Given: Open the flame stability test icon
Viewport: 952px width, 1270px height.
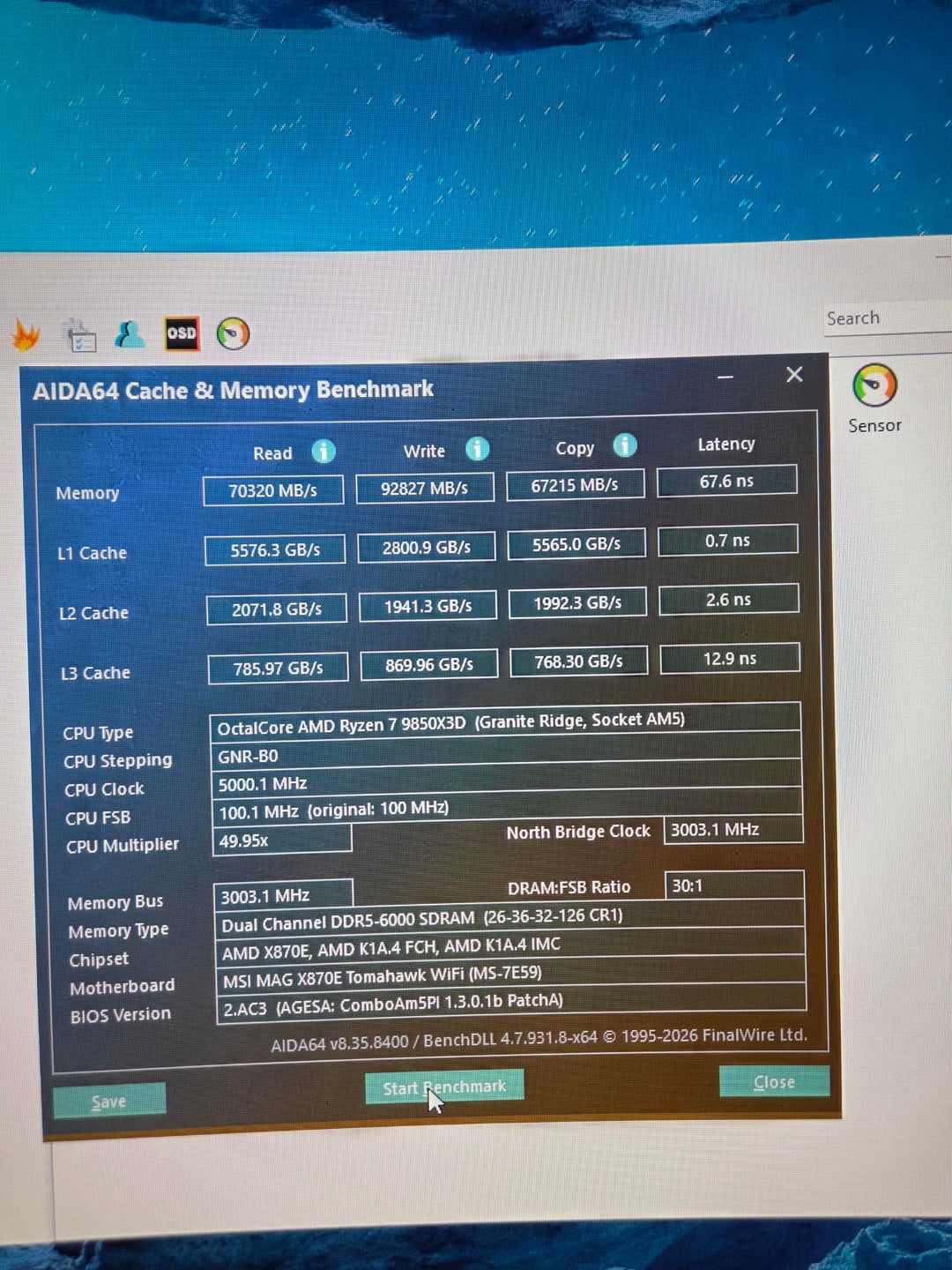Looking at the screenshot, I should (x=26, y=335).
